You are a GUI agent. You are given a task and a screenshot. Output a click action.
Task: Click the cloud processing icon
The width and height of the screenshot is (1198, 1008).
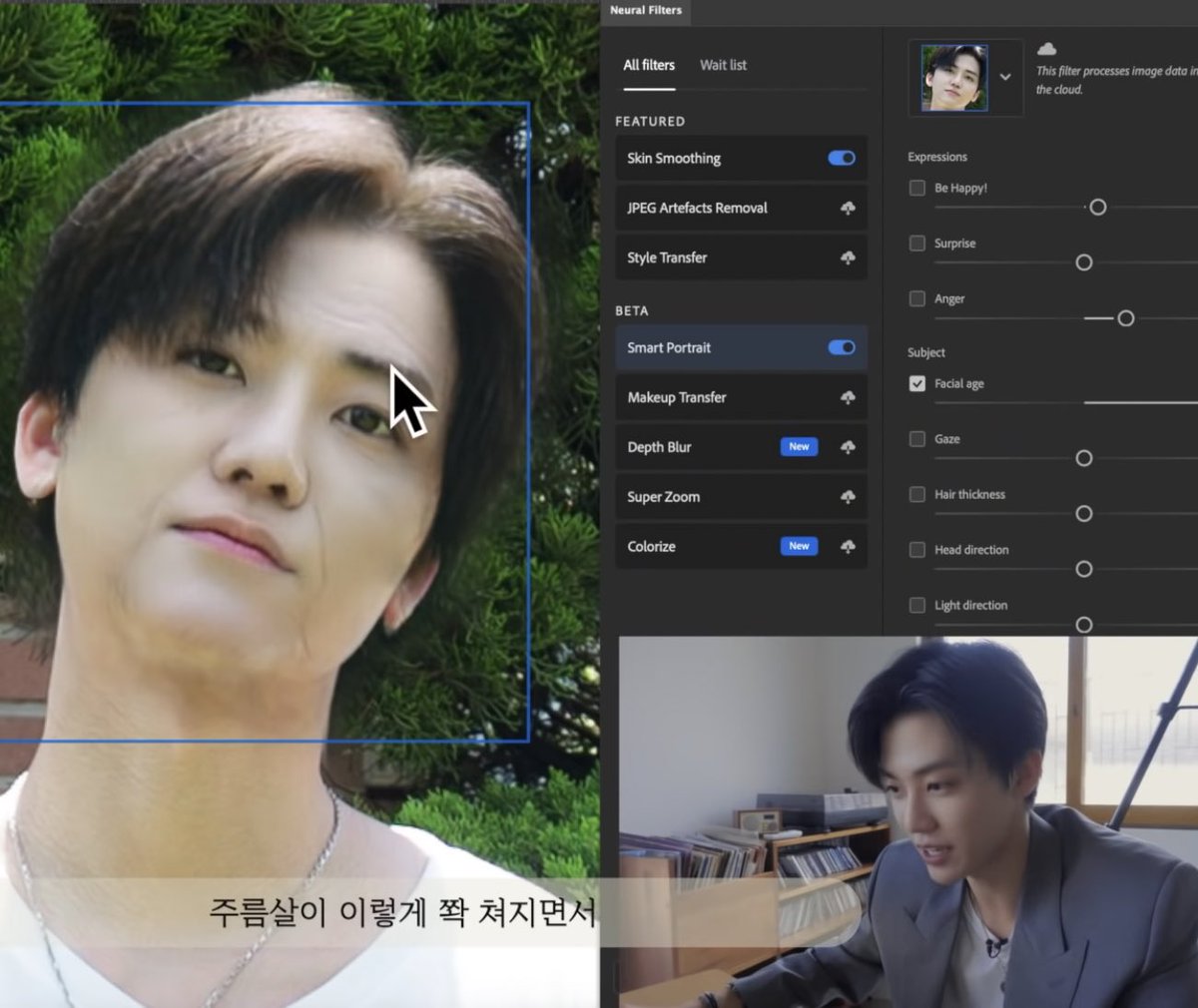coord(1046,49)
